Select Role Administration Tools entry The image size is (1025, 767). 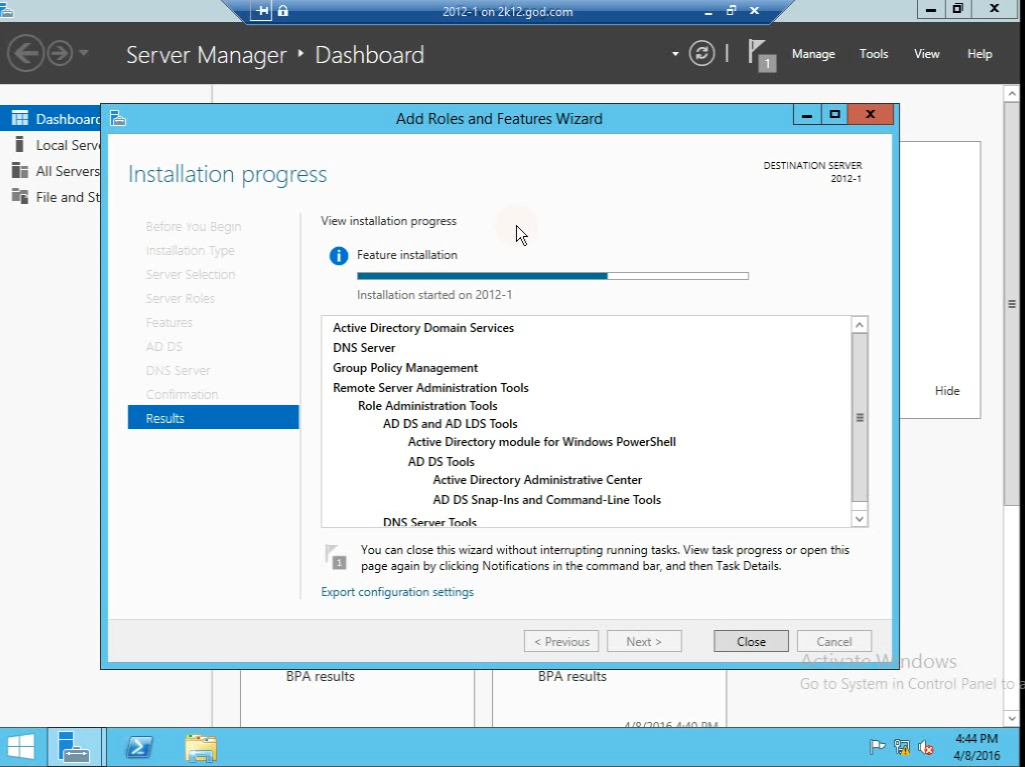428,406
